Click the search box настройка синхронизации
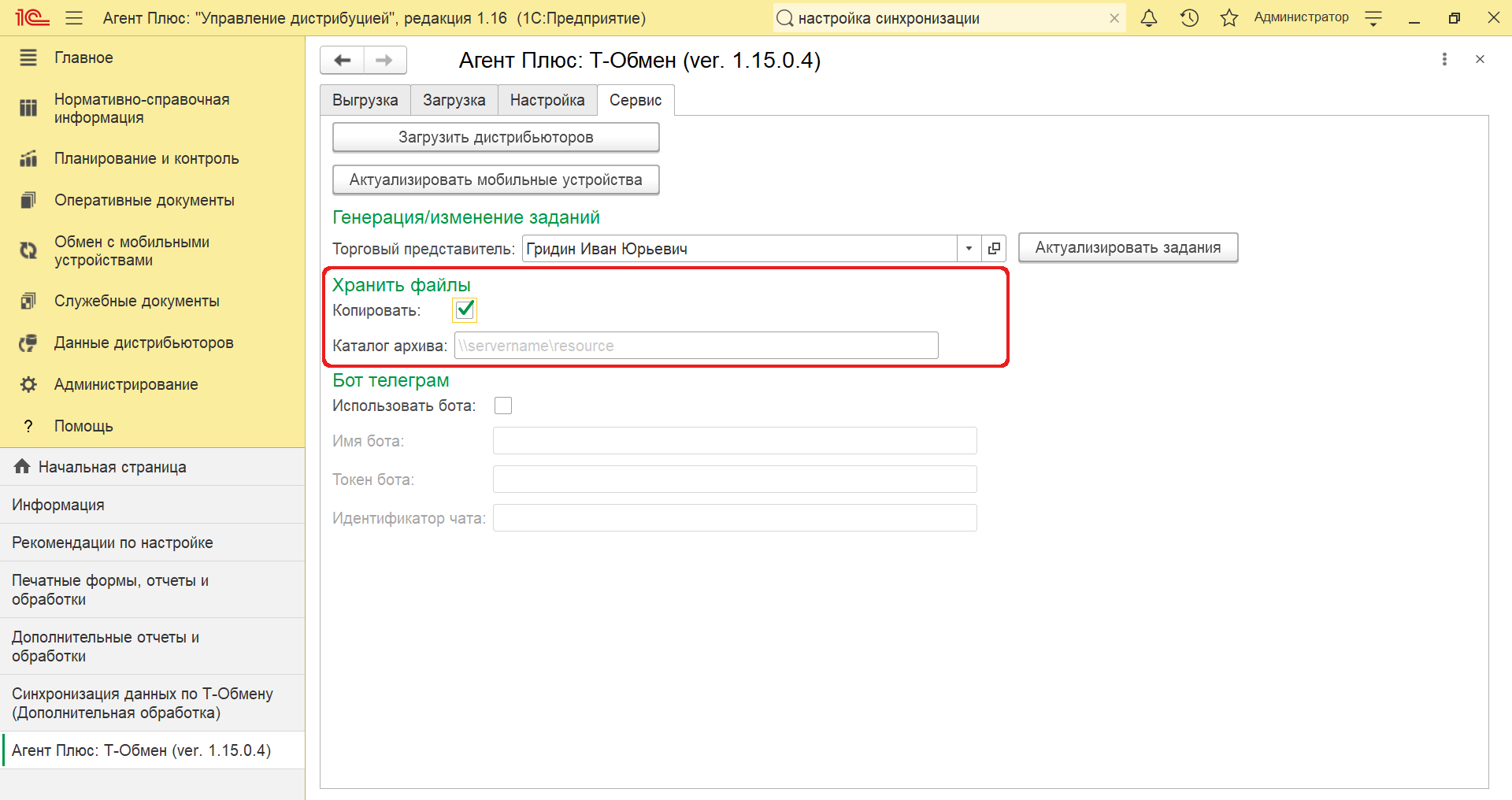The width and height of the screenshot is (1512, 800). (949, 18)
